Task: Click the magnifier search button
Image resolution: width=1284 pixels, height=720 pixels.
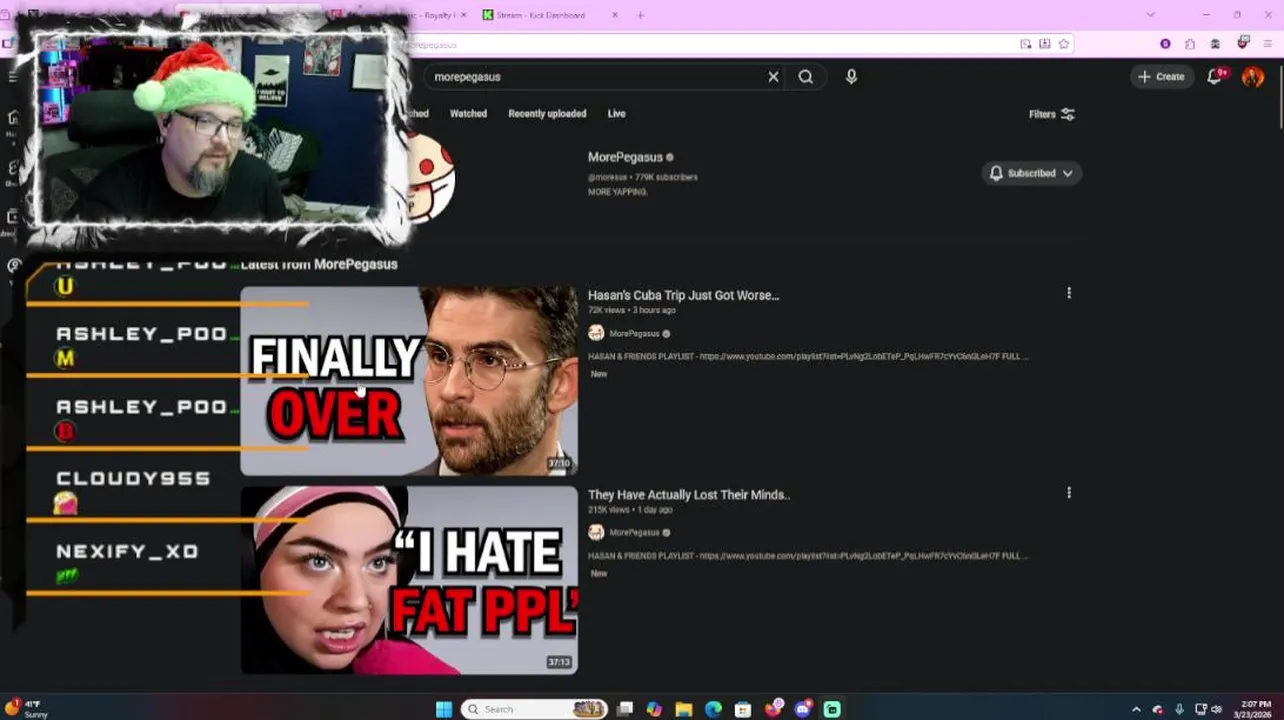Action: (x=806, y=77)
